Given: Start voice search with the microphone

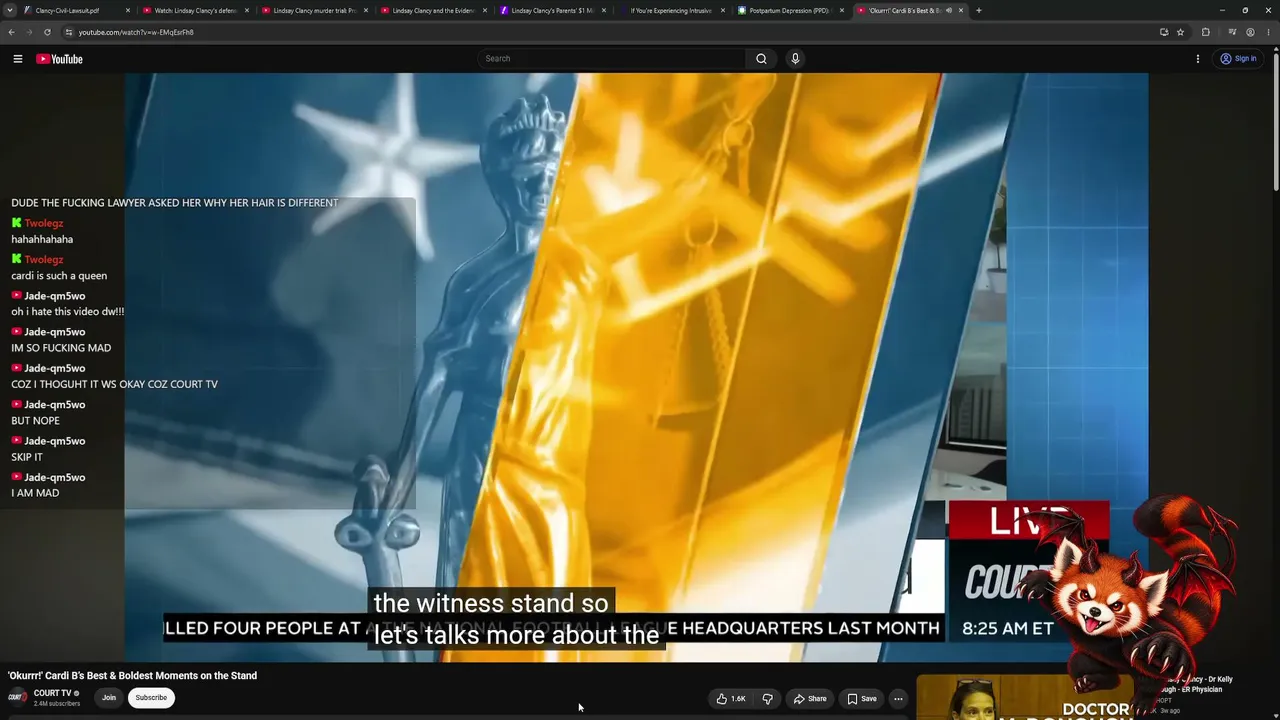Looking at the screenshot, I should [x=795, y=59].
